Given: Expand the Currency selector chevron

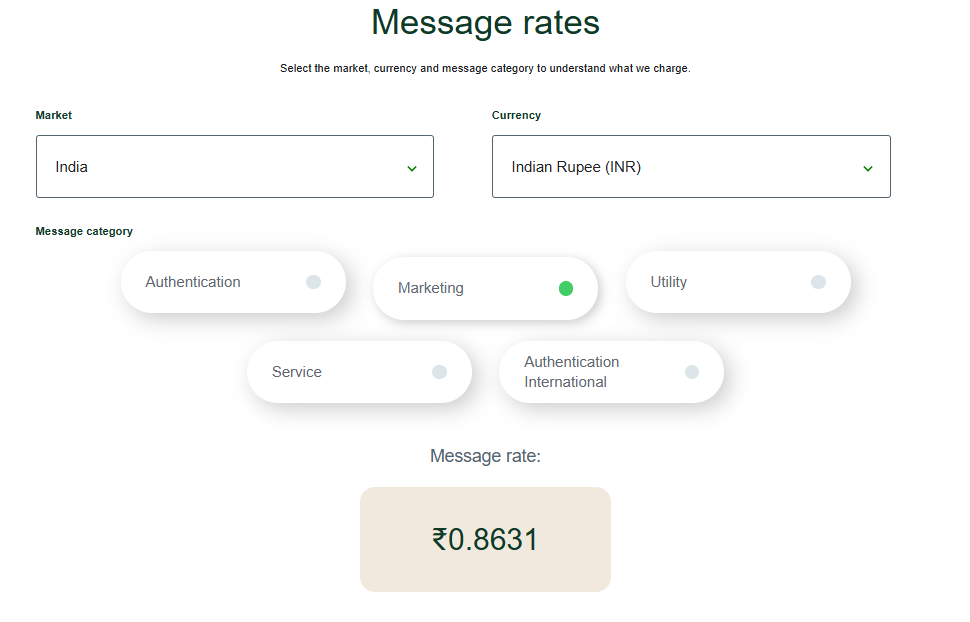Looking at the screenshot, I should 867,167.
